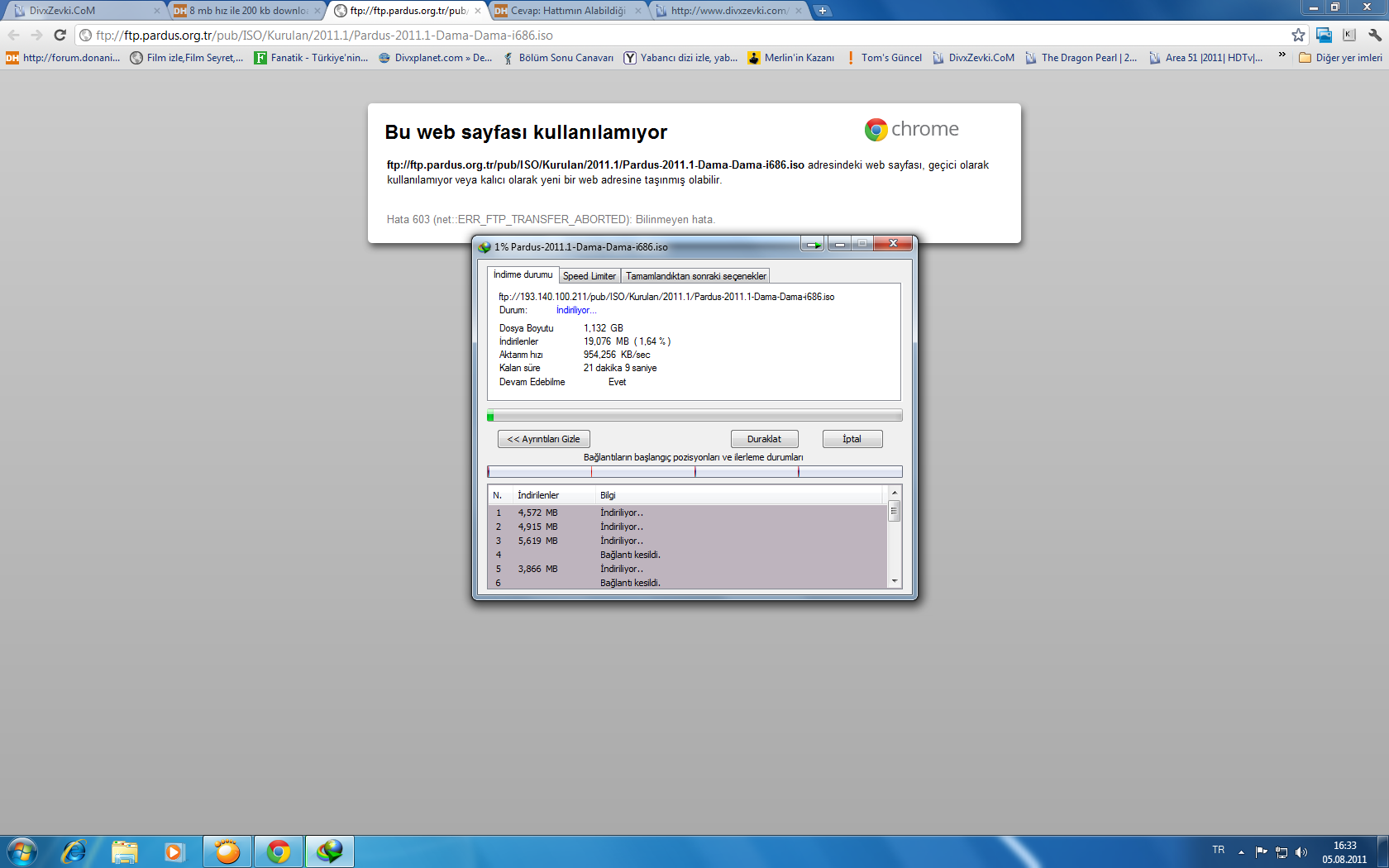This screenshot has height=868, width=1389.
Task: Open the 'Film izle,Film Seyret' bookmark
Action: (x=187, y=58)
